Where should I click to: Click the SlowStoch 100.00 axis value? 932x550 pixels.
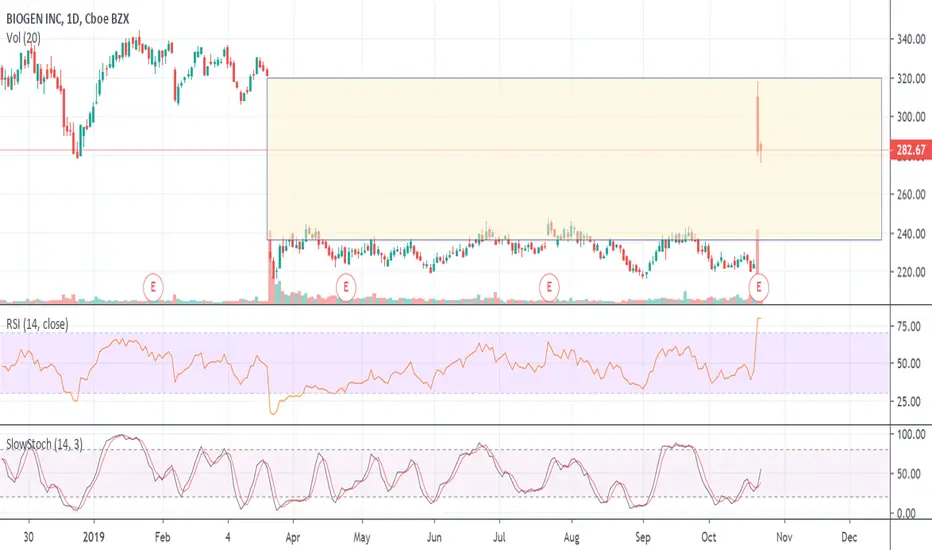(x=911, y=435)
